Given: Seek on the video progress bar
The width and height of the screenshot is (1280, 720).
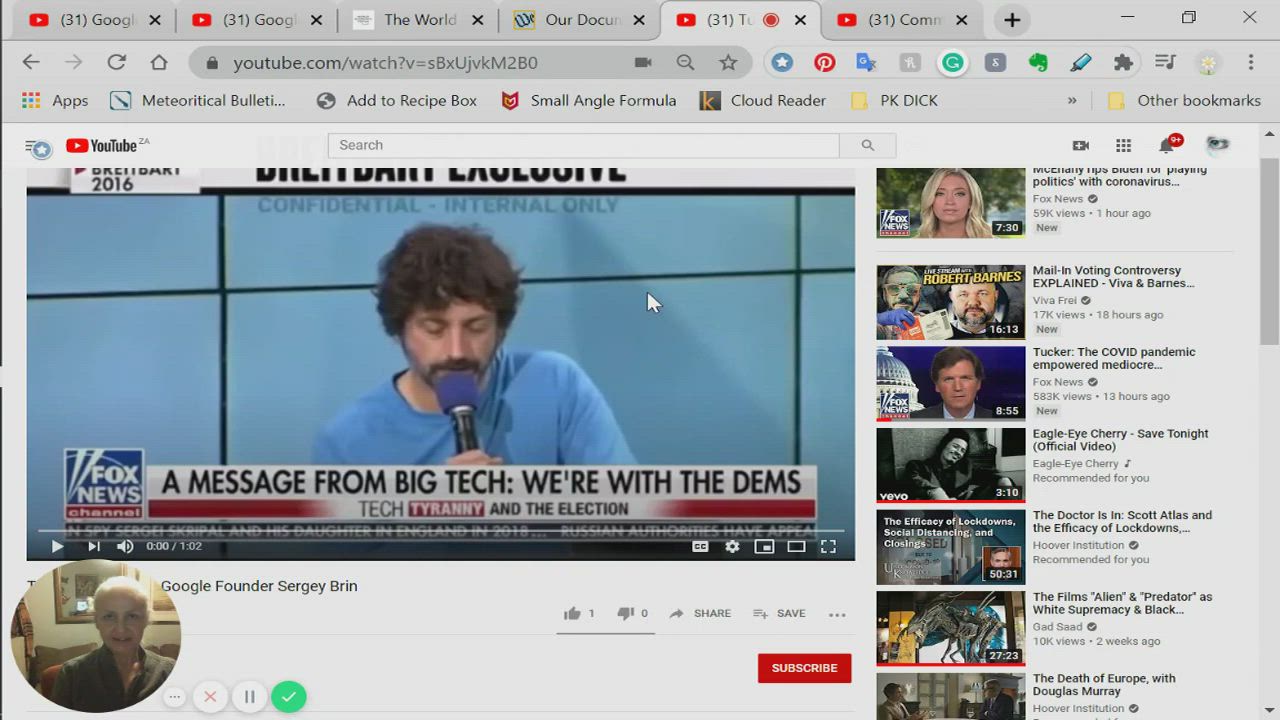Looking at the screenshot, I should tap(440, 531).
